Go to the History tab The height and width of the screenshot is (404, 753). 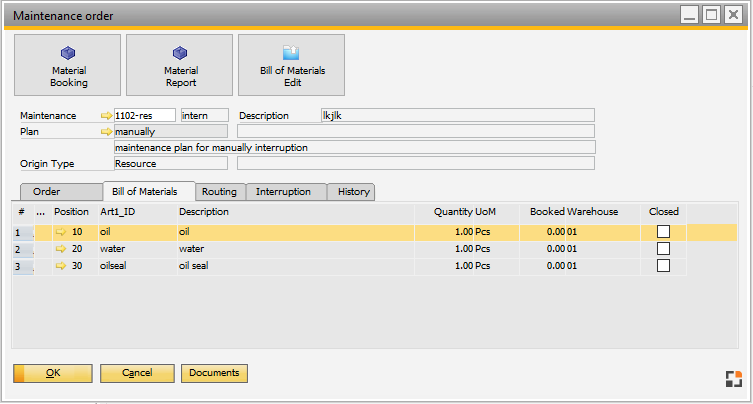point(353,191)
